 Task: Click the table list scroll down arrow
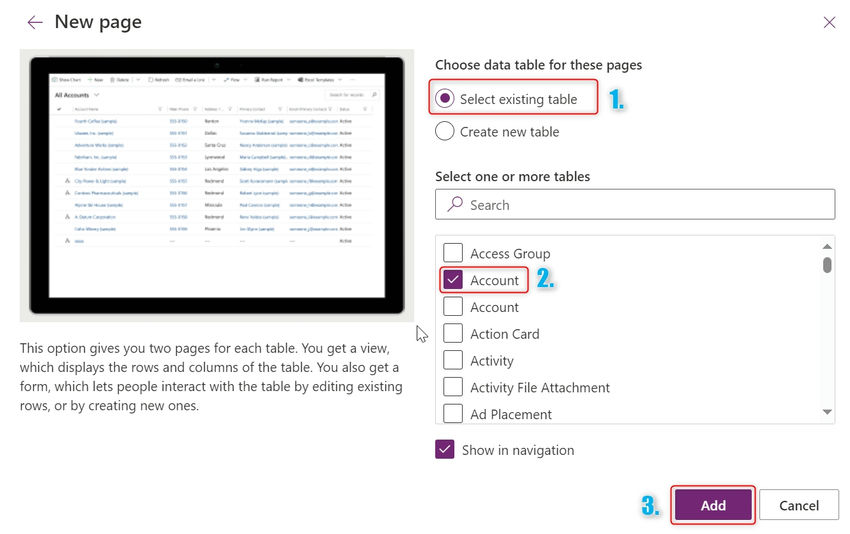827,412
